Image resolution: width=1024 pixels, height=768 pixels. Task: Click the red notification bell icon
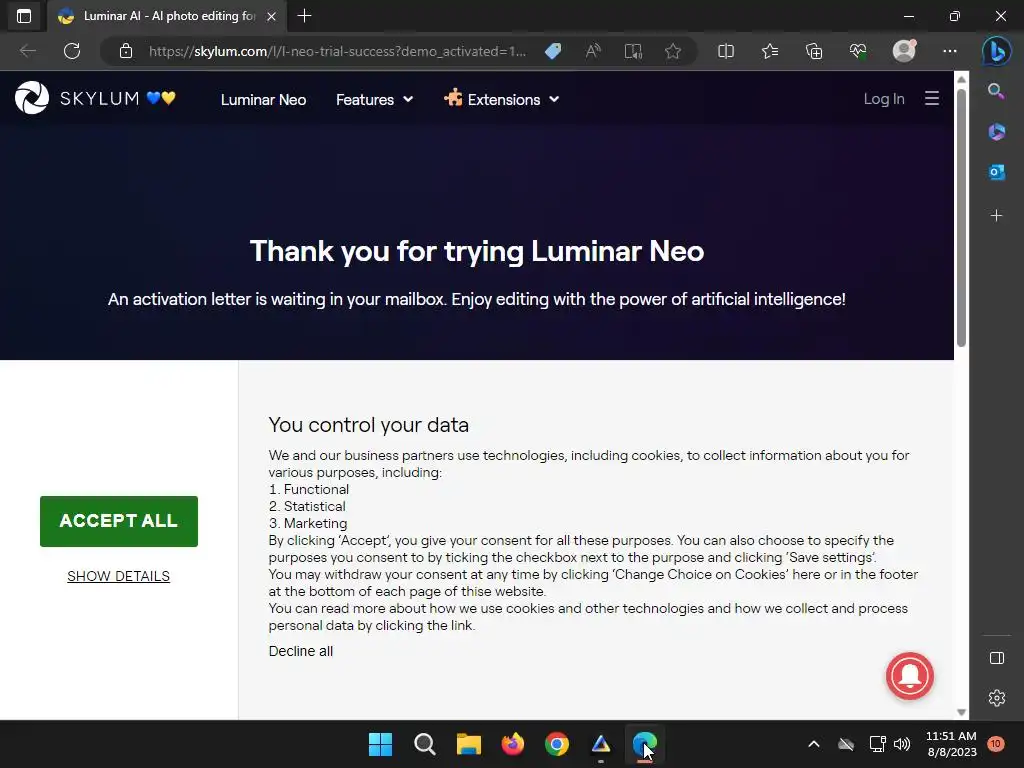click(910, 676)
